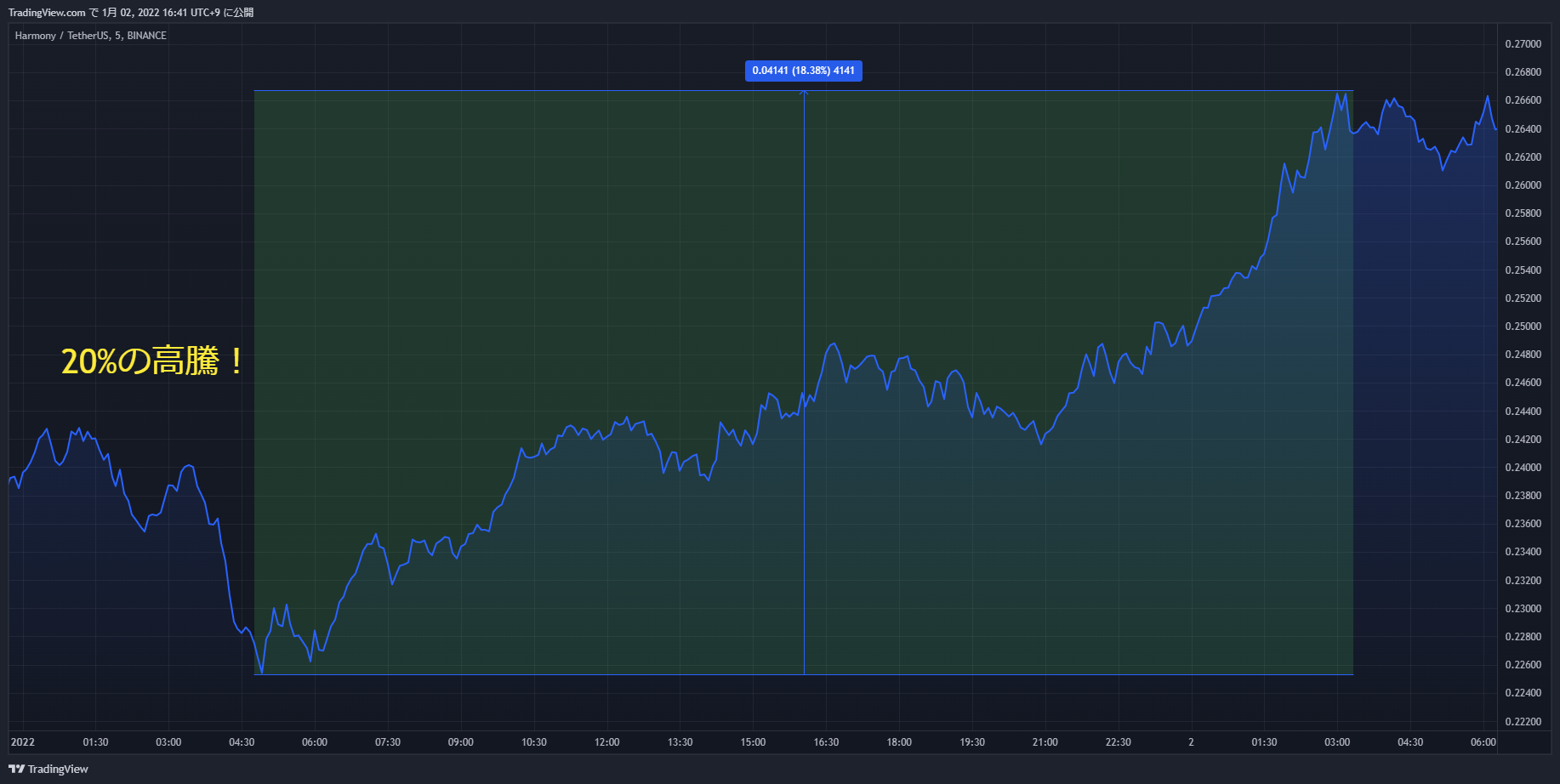Click the 0.25000 price axis label

[1523, 327]
